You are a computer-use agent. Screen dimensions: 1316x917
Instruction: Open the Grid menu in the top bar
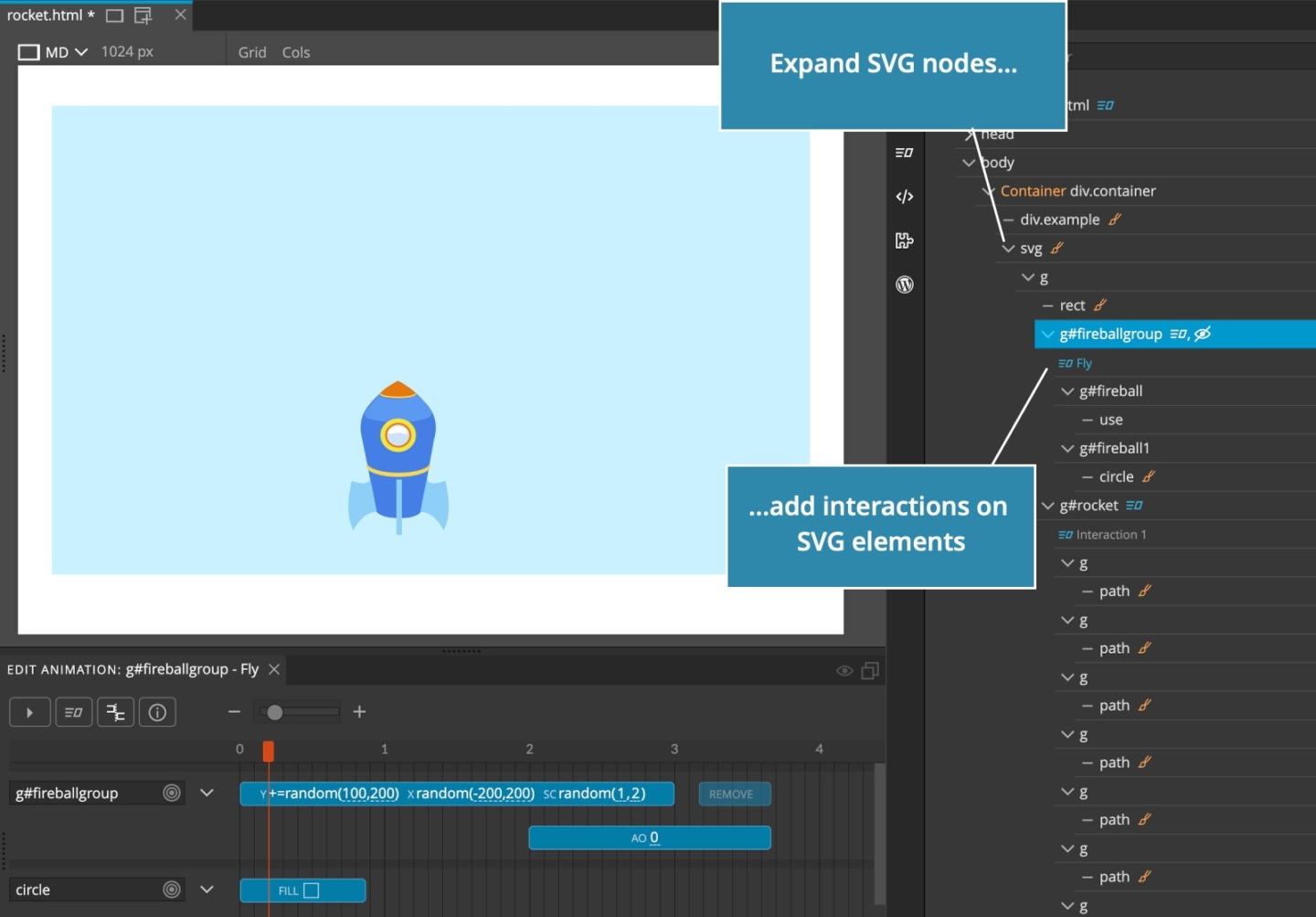point(252,52)
